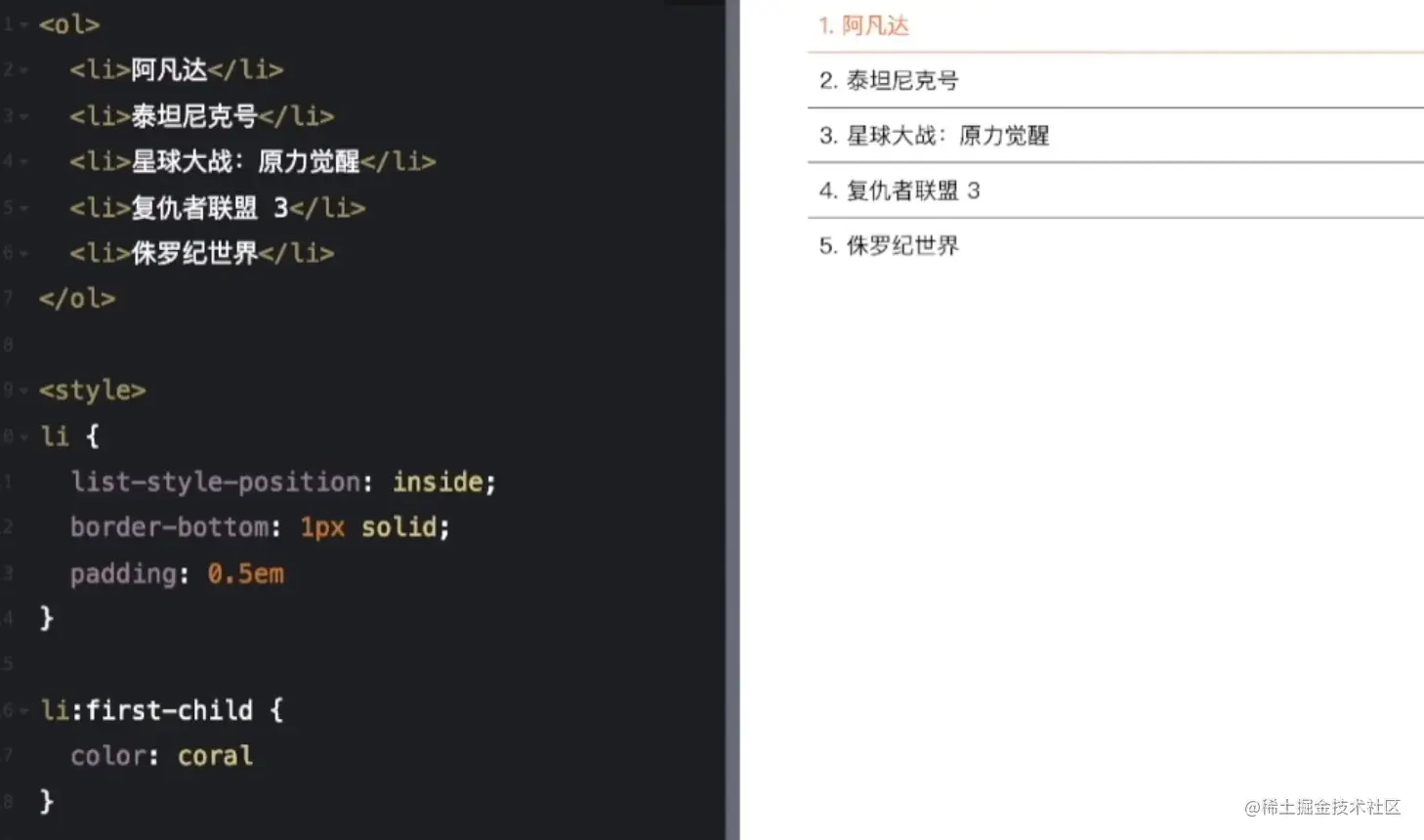Click the code line <li>阿凡达</li>
Image resolution: width=1424 pixels, height=840 pixels.
177,70
